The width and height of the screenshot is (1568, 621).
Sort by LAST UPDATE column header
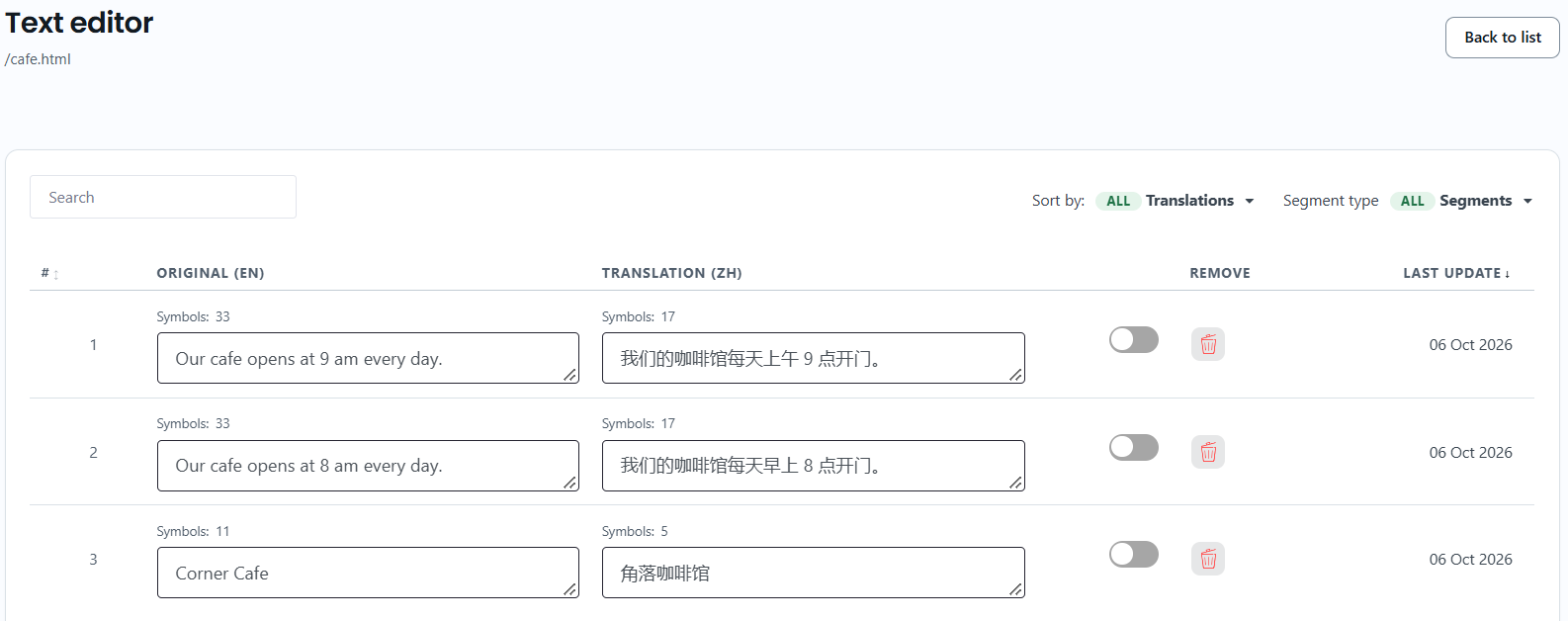[x=1456, y=273]
